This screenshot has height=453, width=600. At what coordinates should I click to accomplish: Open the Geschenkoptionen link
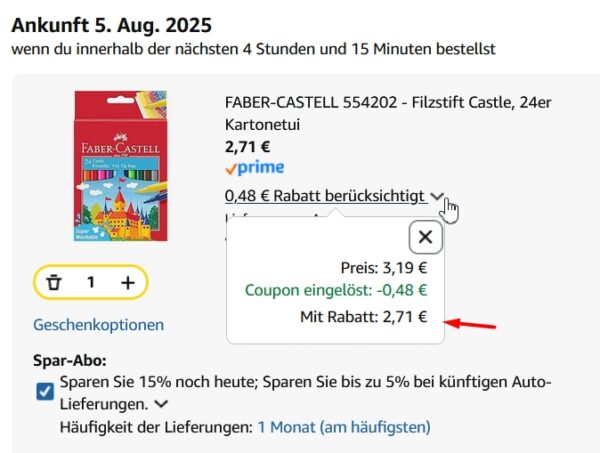coord(98,325)
